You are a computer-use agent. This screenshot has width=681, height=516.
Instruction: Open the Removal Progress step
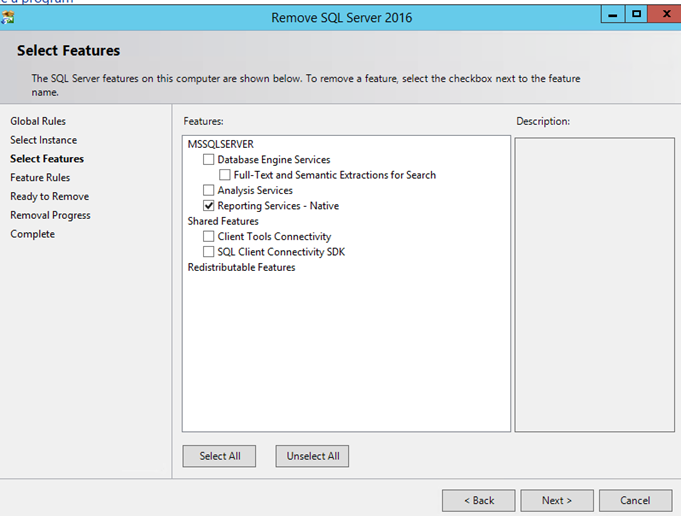pos(50,215)
